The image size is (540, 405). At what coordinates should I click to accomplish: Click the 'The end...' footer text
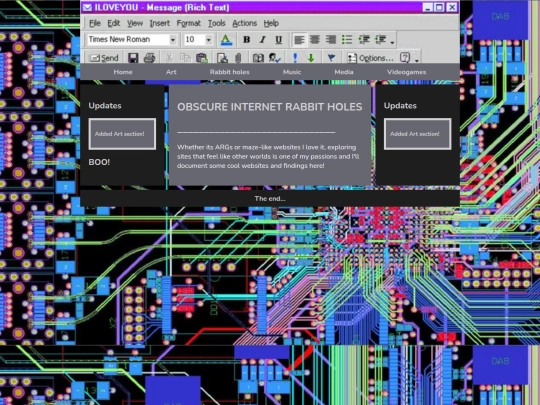270,198
